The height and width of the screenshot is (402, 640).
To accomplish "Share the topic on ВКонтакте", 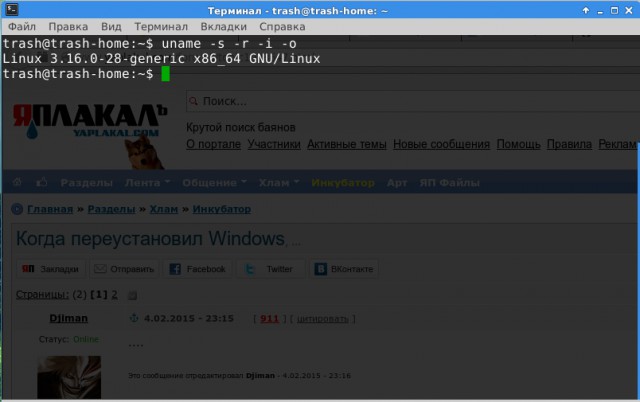I will pos(344,269).
